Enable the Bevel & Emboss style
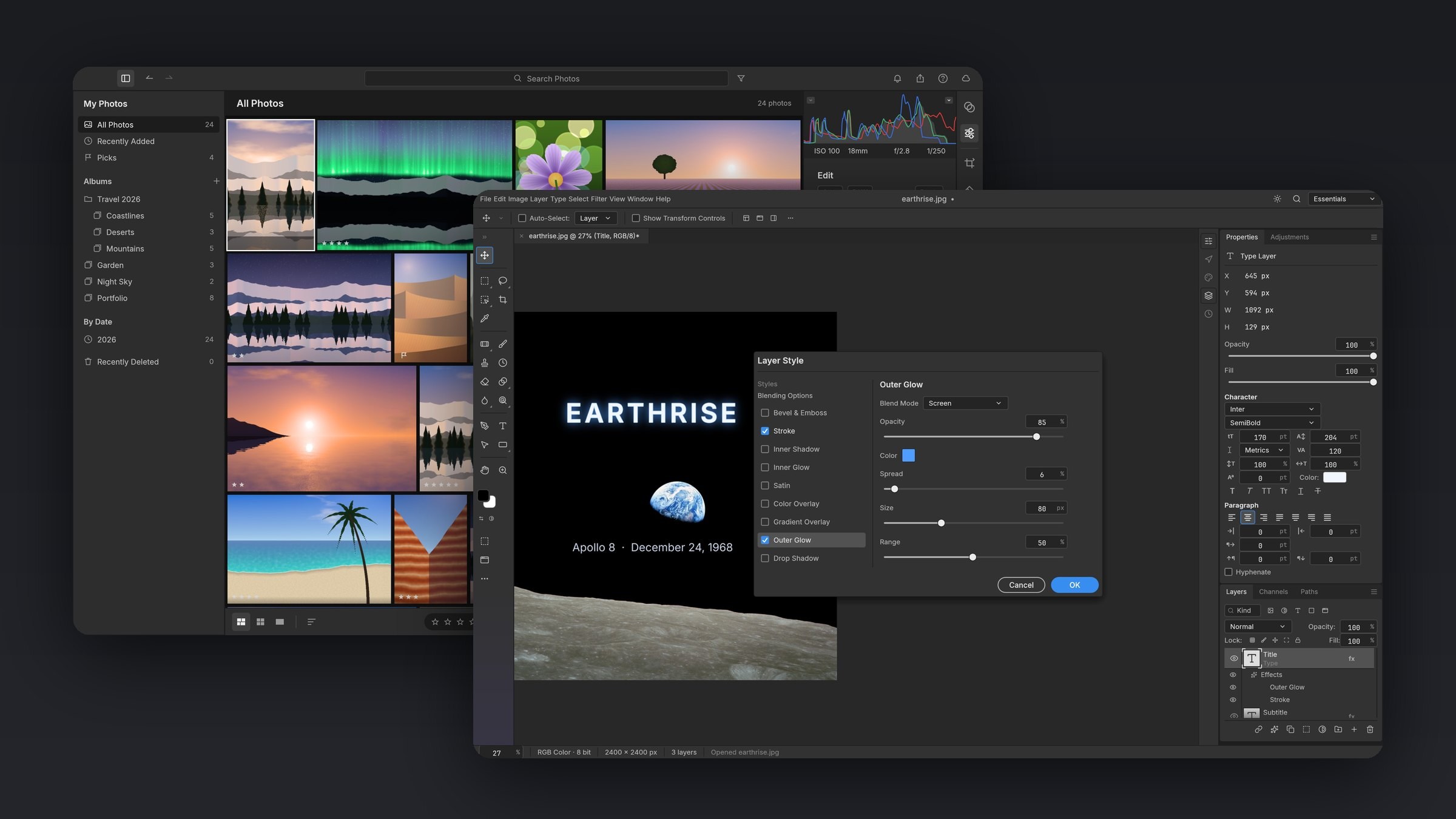The width and height of the screenshot is (1456, 819). pos(765,413)
